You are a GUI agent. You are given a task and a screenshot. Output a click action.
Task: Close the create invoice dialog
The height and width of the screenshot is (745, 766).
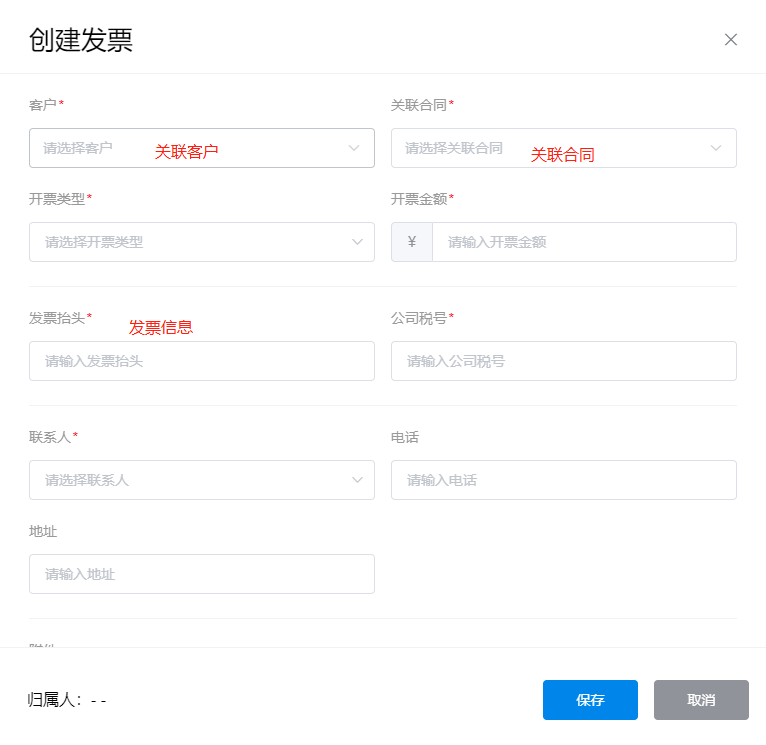(731, 40)
